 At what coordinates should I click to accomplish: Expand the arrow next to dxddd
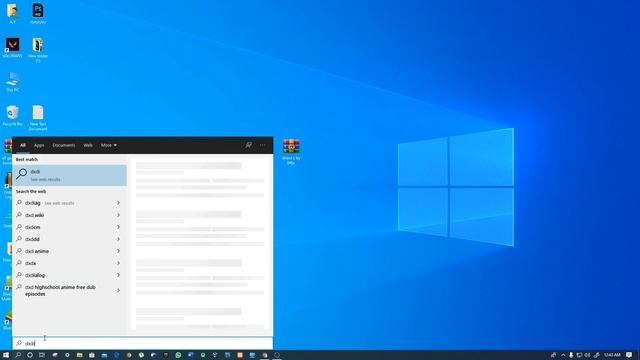pos(118,239)
